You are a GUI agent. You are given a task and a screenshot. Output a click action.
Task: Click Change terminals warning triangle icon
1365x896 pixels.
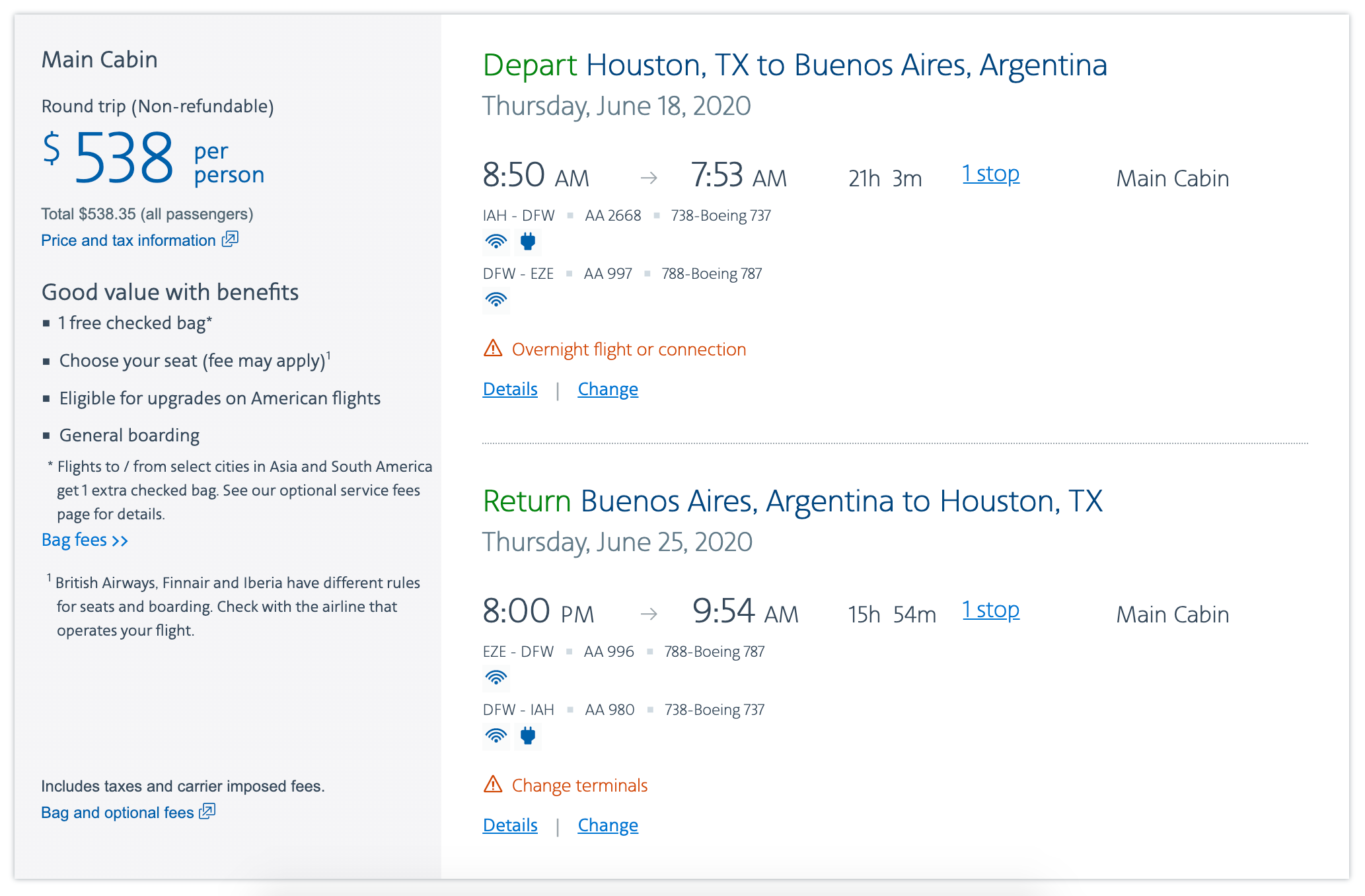tap(493, 784)
